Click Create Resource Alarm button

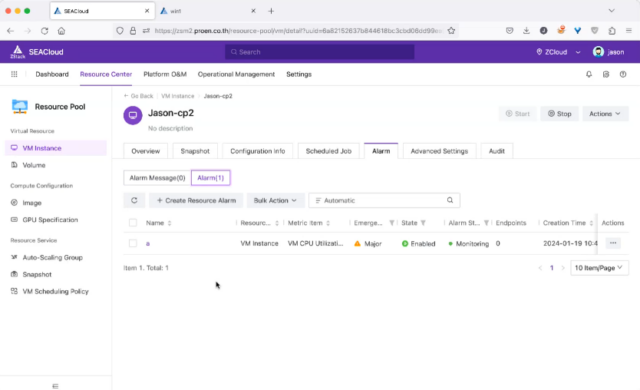tap(196, 200)
